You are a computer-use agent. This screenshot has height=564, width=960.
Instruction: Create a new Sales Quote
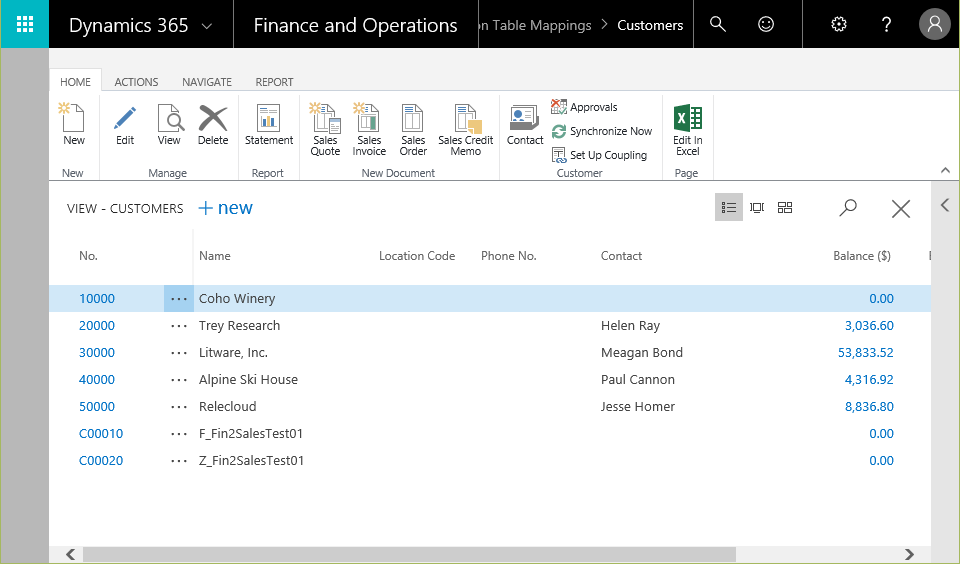click(x=325, y=130)
